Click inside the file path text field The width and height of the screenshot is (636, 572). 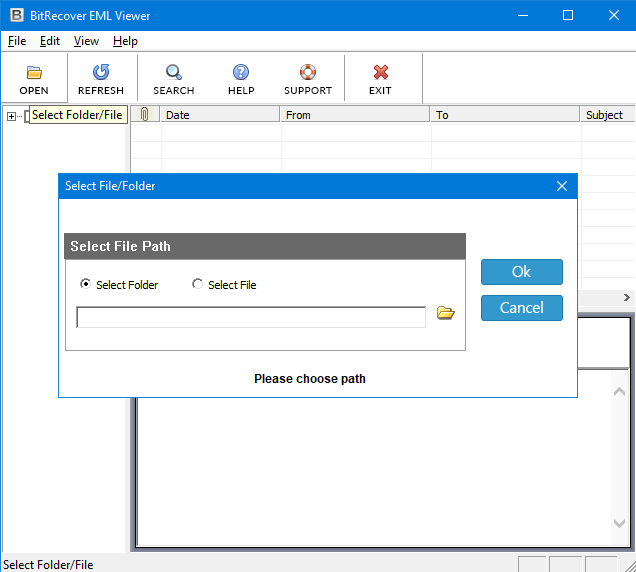(251, 317)
